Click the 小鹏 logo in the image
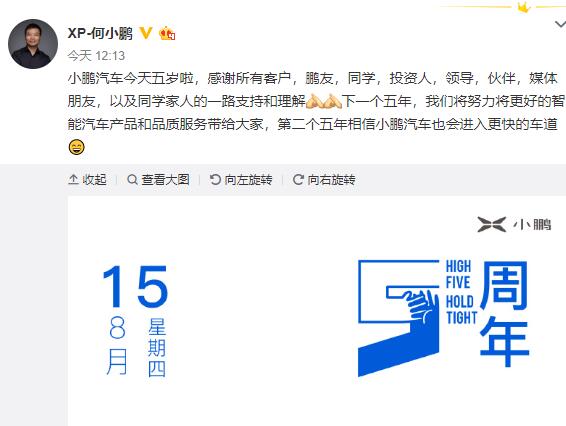Image resolution: width=566 pixels, height=426 pixels. click(514, 225)
